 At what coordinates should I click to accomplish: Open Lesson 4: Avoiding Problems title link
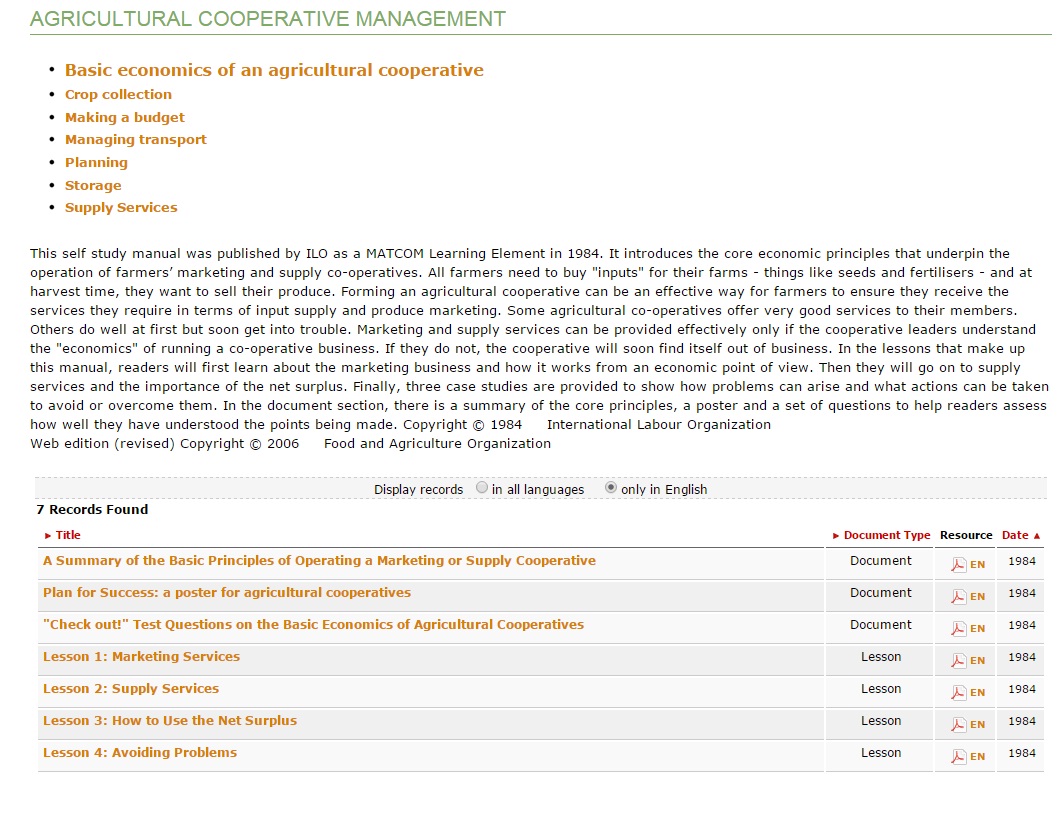pos(140,753)
